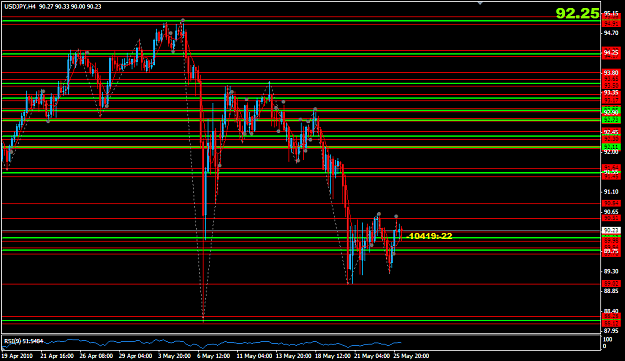Click the 6 May 12:00 time label

[213, 356]
